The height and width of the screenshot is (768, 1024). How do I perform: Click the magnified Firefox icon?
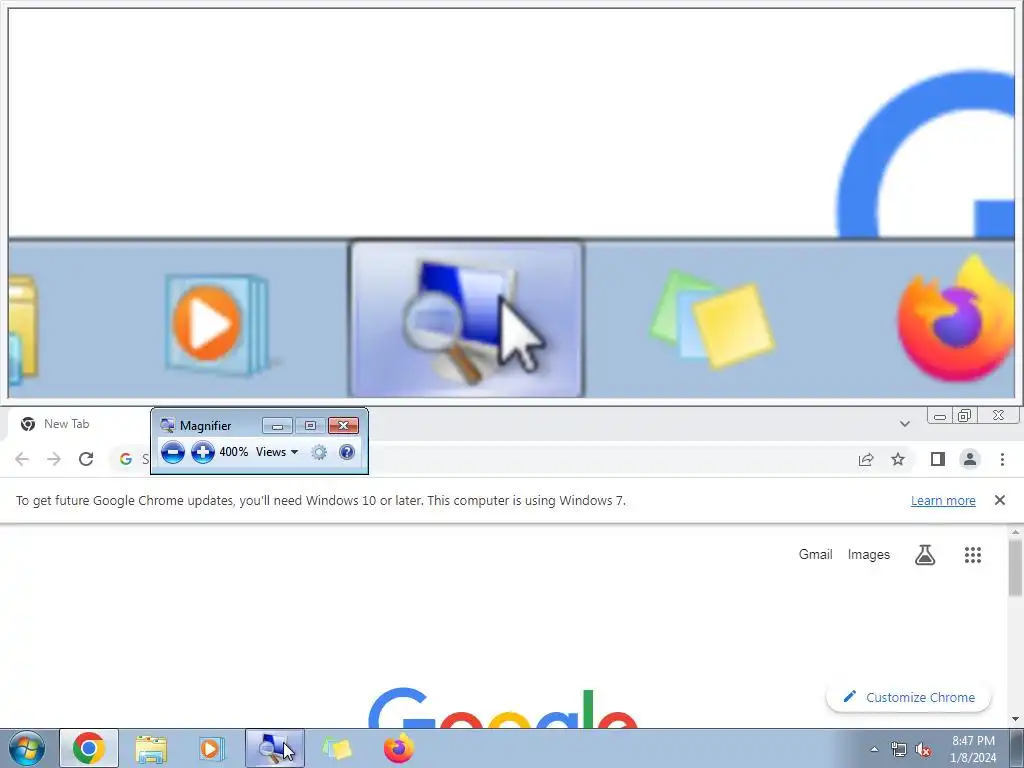[956, 318]
